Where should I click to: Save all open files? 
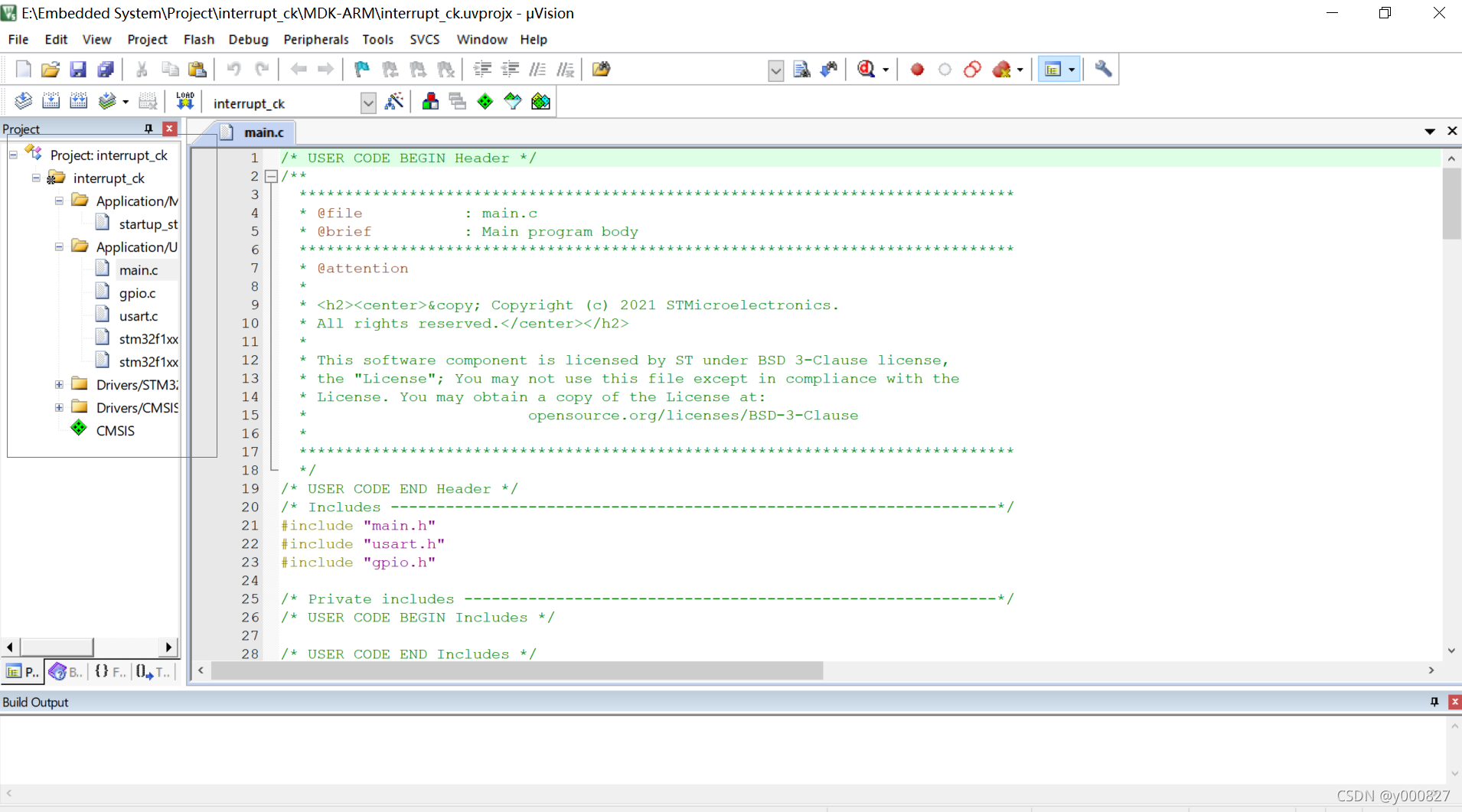(x=106, y=70)
